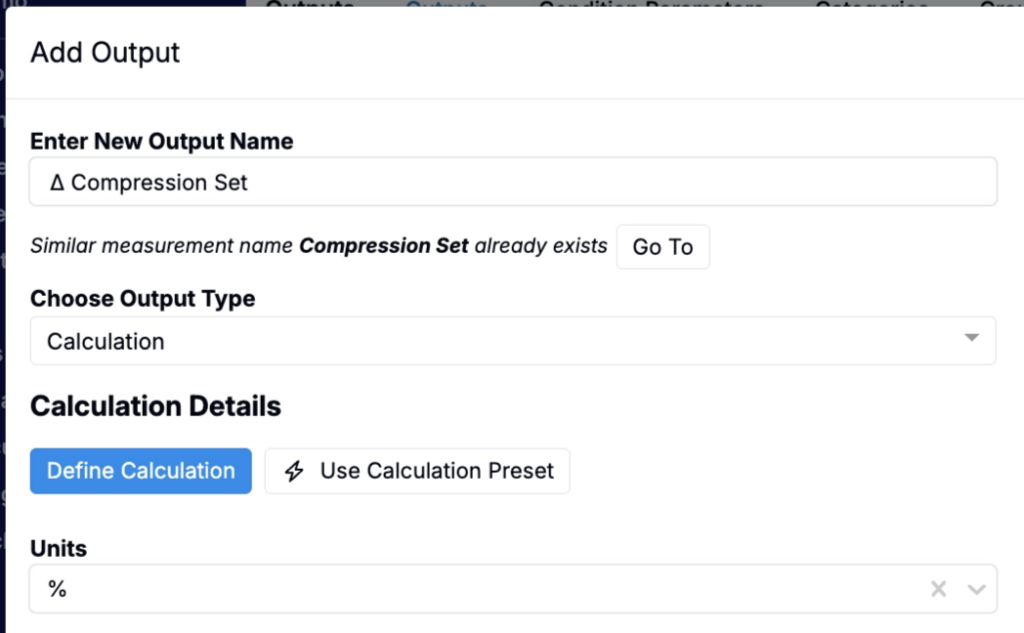
Task: Go To existing Compression Set measurement
Action: [x=663, y=247]
